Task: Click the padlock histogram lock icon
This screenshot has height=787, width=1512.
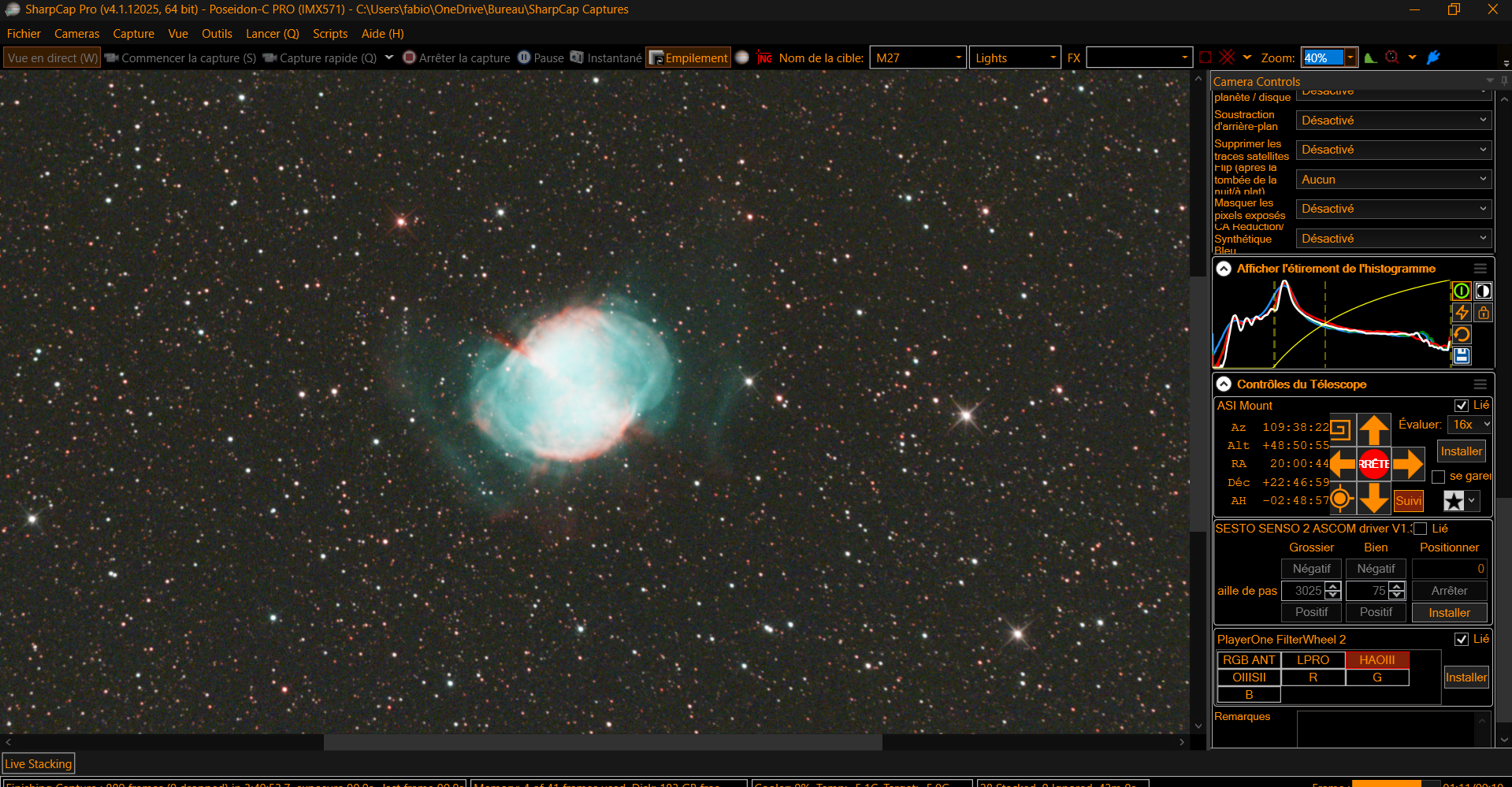Action: click(x=1483, y=313)
